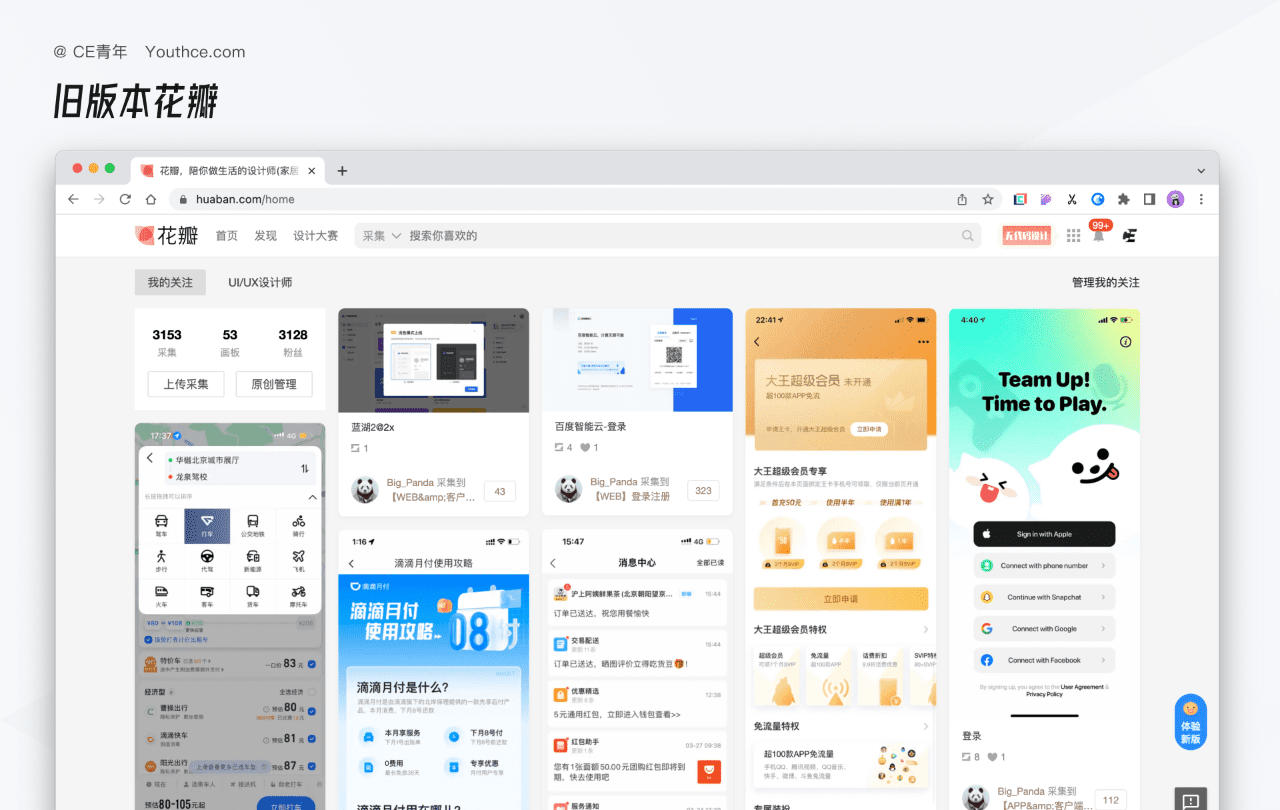Image resolution: width=1280 pixels, height=810 pixels.
Task: Click the 323 count button
Action: (703, 491)
